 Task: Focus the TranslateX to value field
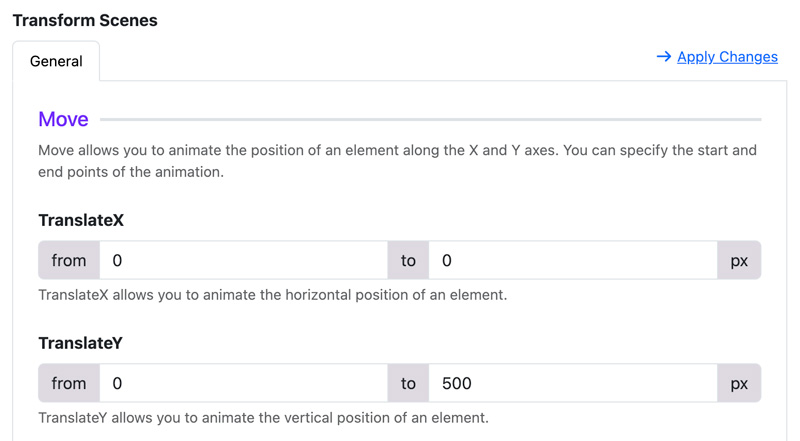573,260
